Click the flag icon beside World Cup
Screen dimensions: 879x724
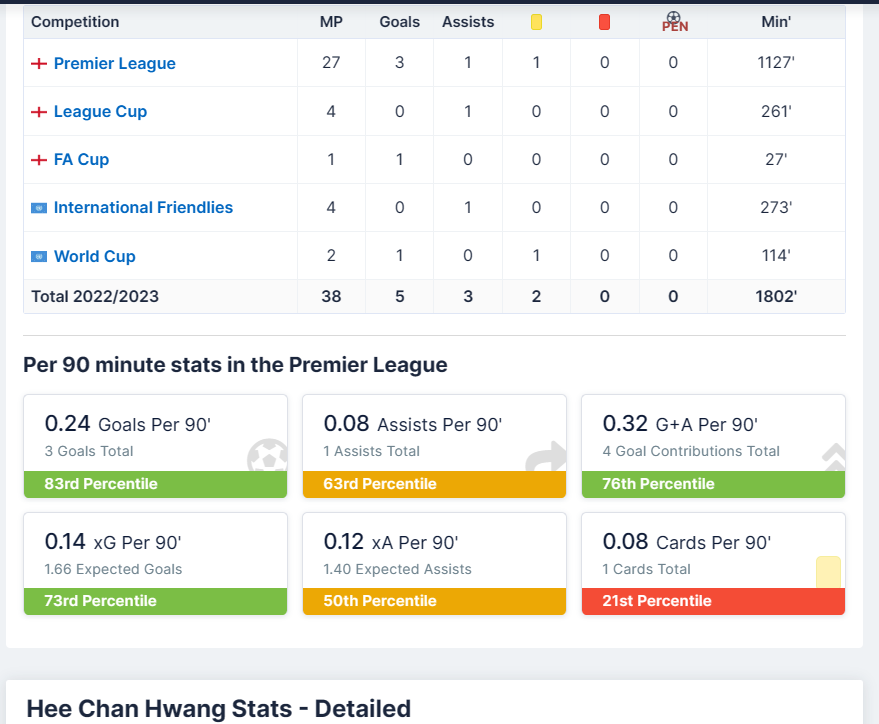coord(39,257)
